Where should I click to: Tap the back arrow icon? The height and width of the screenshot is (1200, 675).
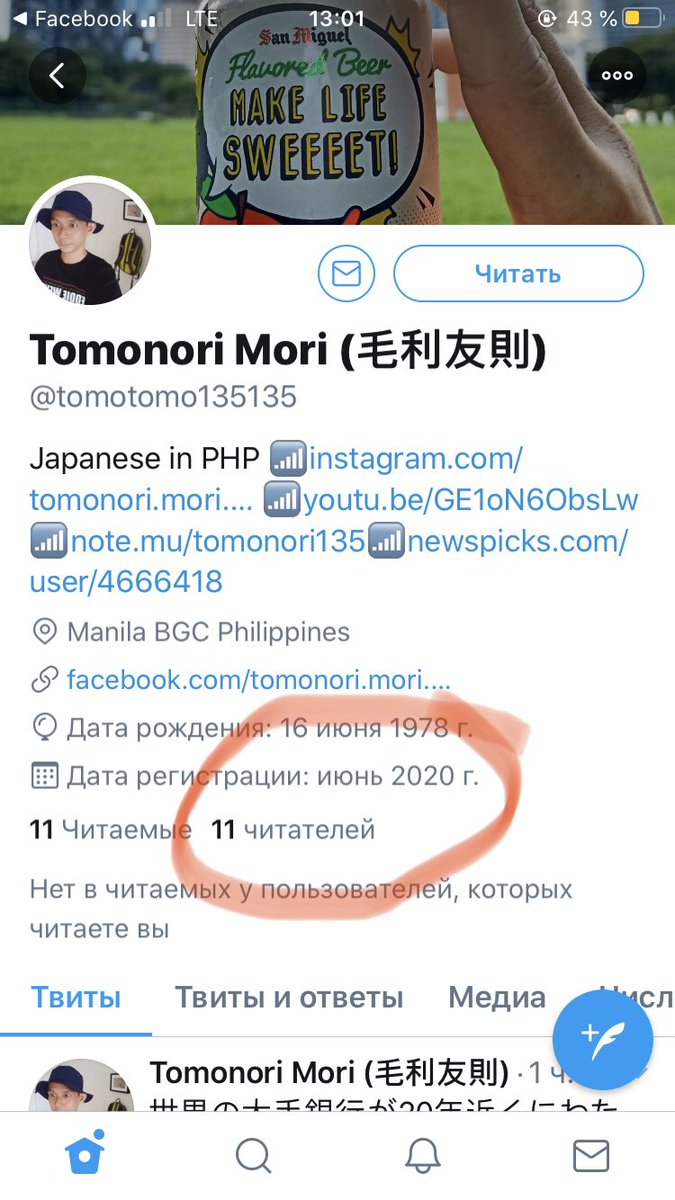(x=57, y=75)
